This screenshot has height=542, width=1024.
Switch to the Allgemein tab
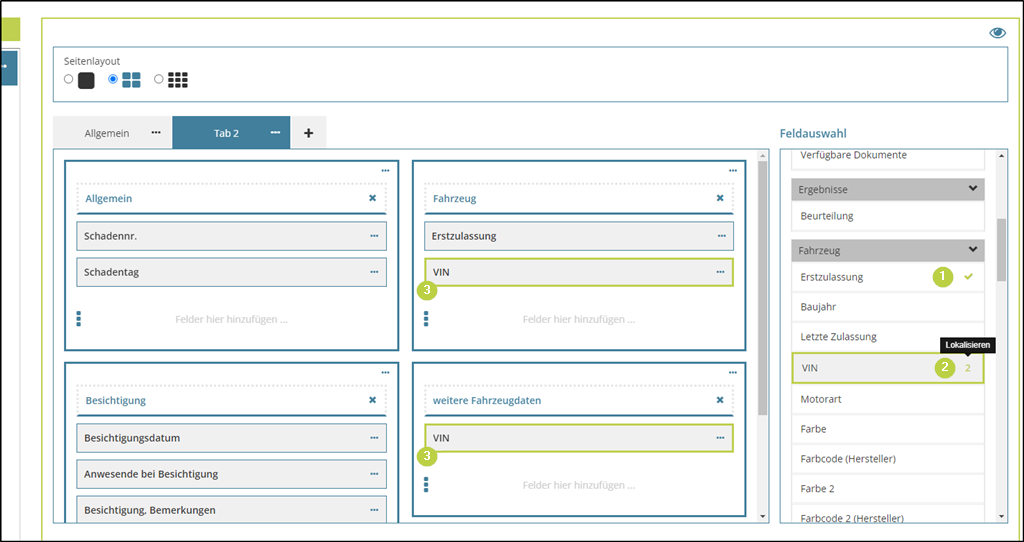click(107, 133)
